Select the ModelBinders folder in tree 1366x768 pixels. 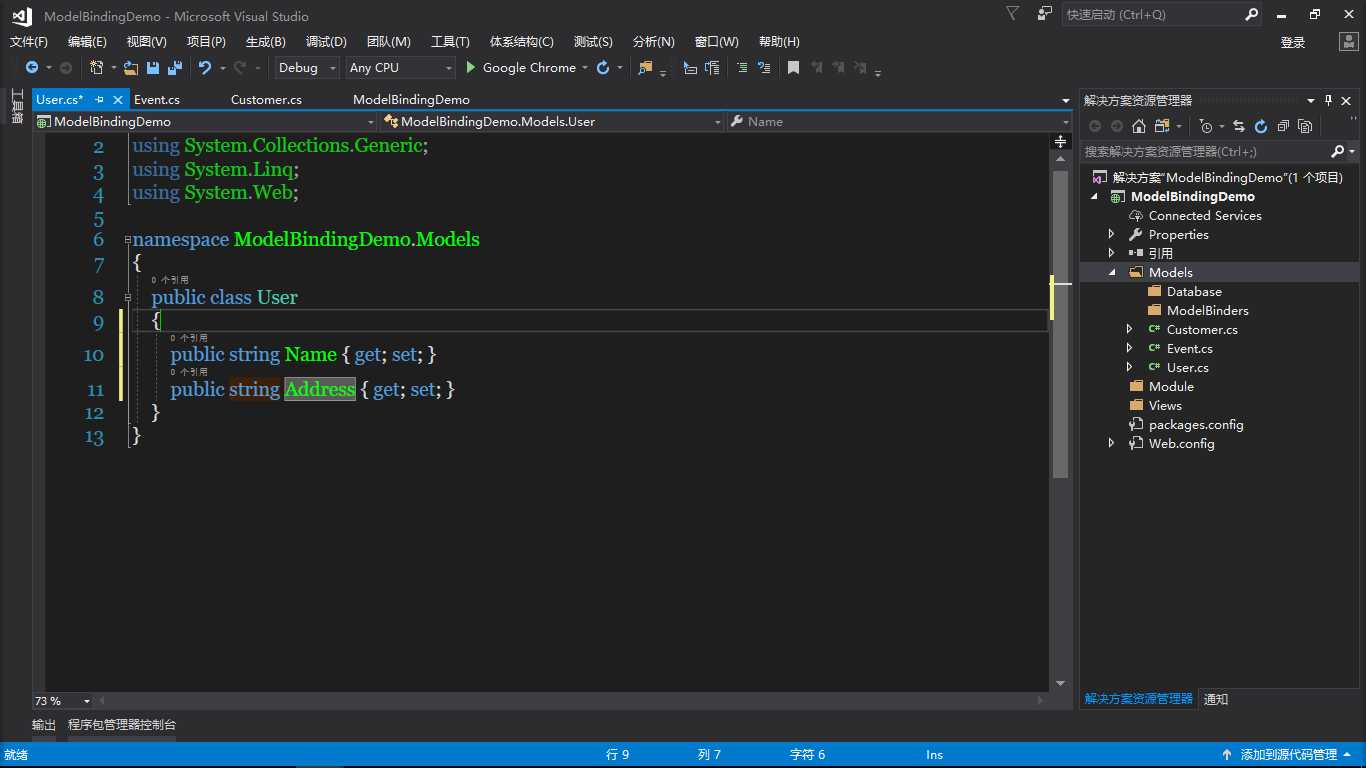tap(1207, 311)
